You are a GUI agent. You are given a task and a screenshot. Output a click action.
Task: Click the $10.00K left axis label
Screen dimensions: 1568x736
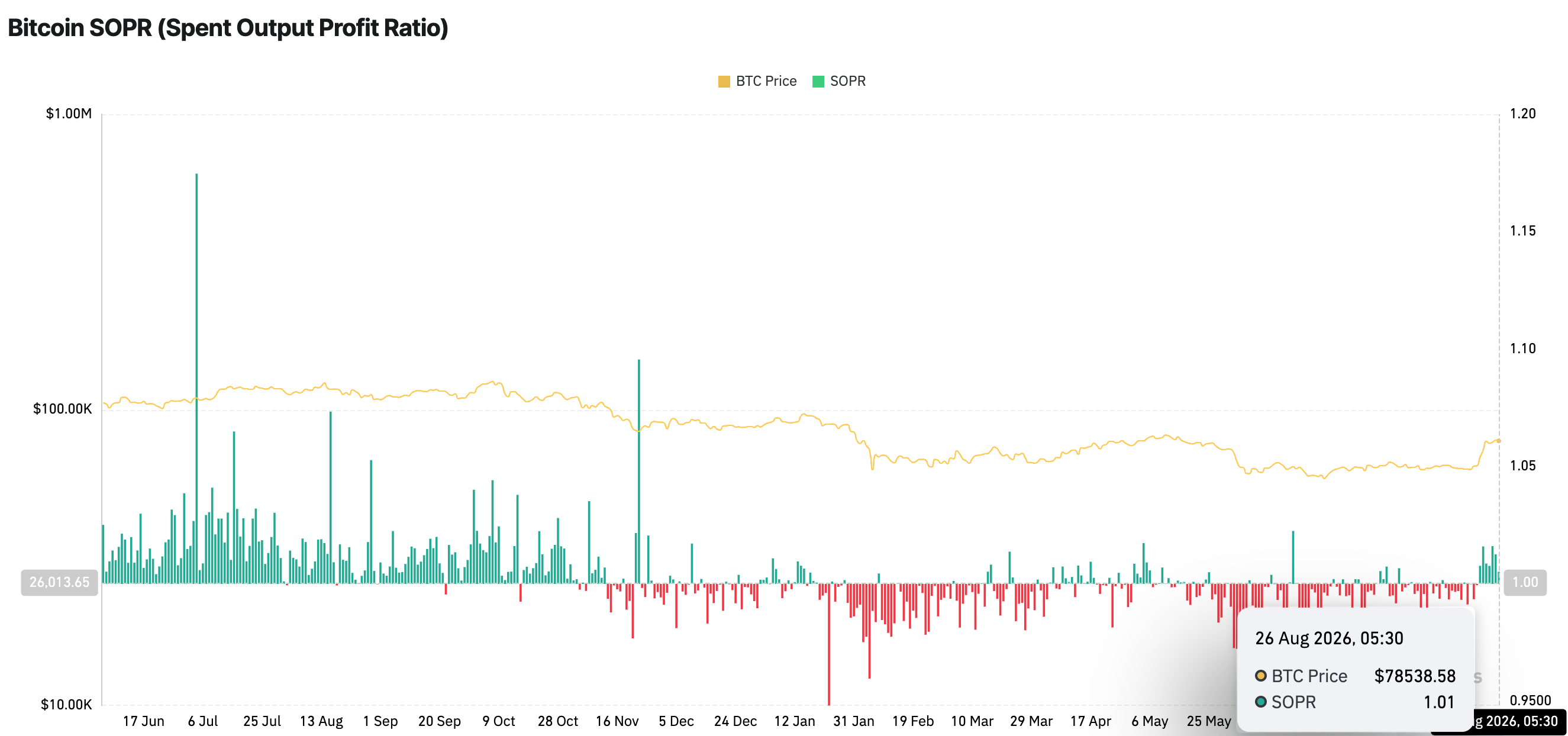tap(66, 704)
